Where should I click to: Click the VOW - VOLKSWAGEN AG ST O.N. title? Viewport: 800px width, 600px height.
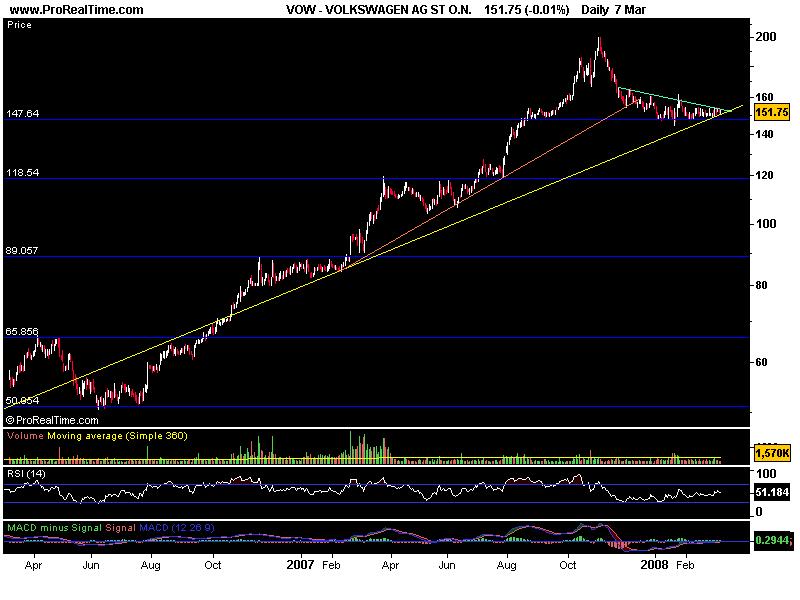click(x=379, y=10)
